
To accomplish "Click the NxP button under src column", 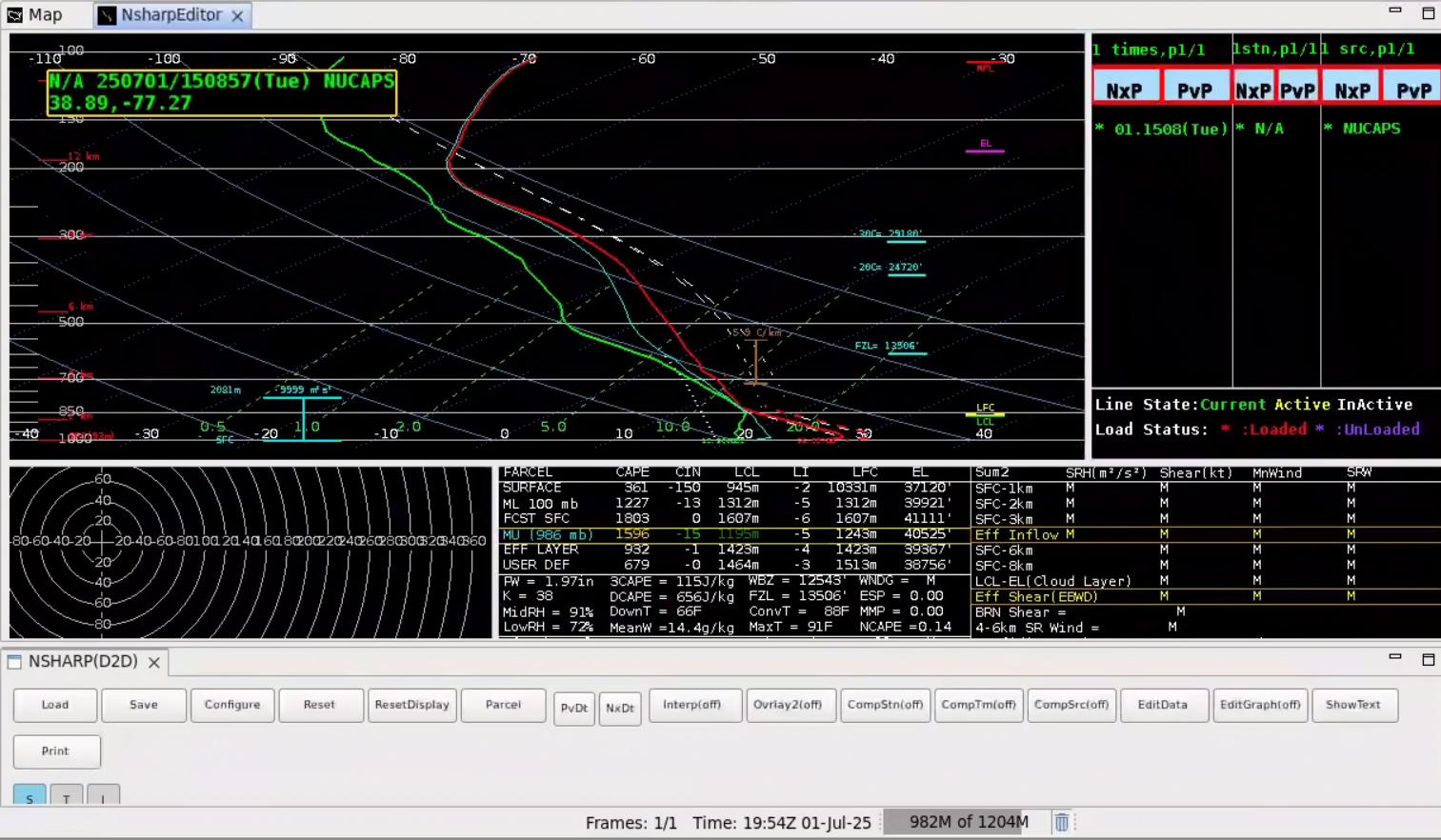I will 1352,88.
